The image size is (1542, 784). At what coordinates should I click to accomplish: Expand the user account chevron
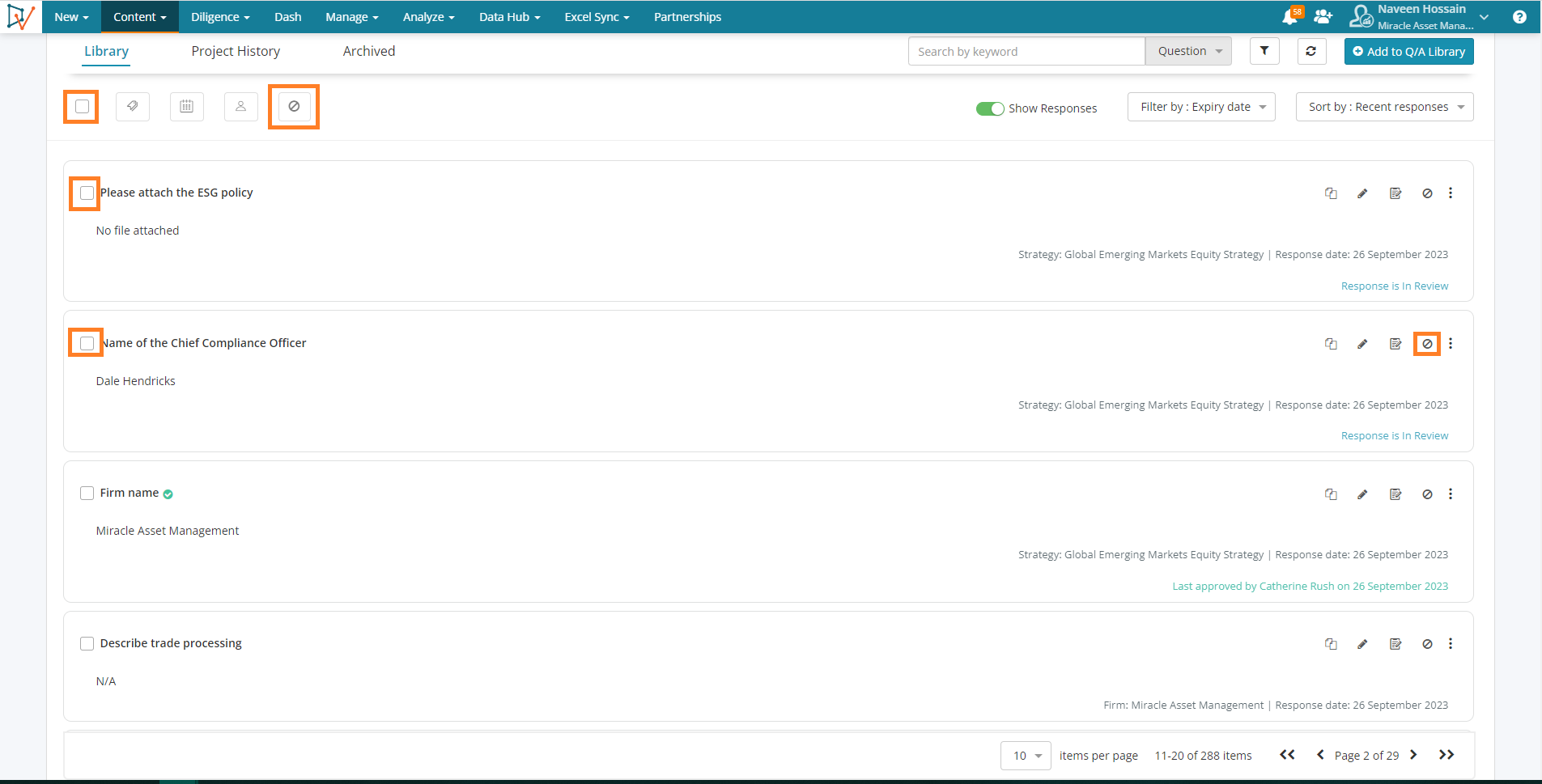pos(1484,17)
